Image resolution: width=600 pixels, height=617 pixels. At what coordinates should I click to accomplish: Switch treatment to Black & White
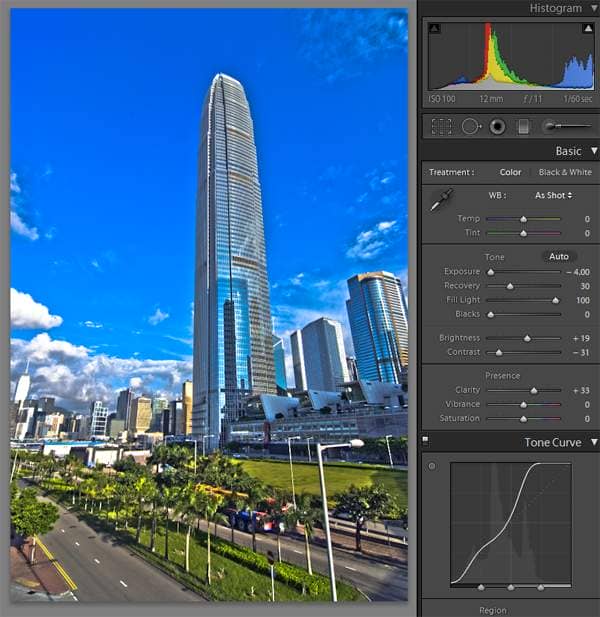[564, 172]
